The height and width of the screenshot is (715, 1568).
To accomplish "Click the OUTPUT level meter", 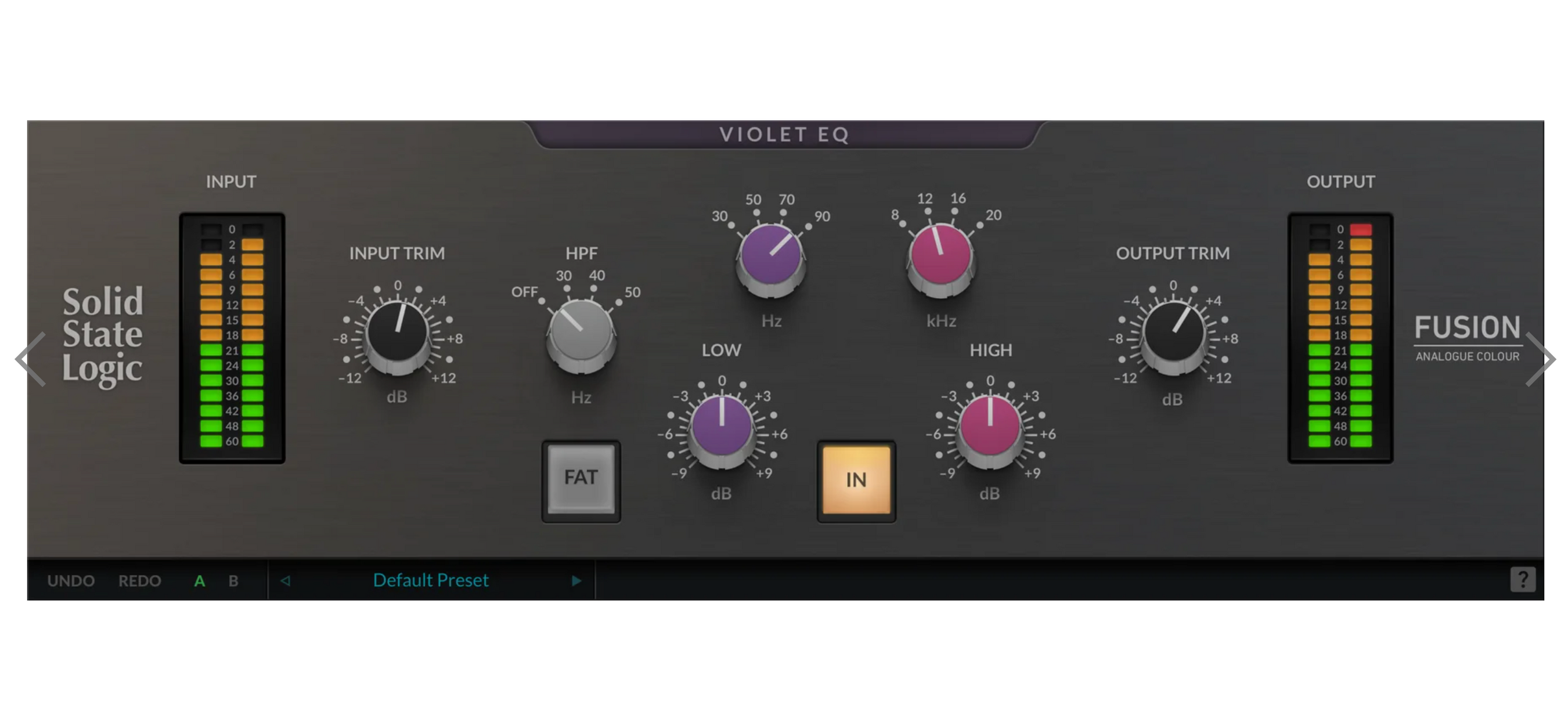I will pyautogui.click(x=1340, y=338).
